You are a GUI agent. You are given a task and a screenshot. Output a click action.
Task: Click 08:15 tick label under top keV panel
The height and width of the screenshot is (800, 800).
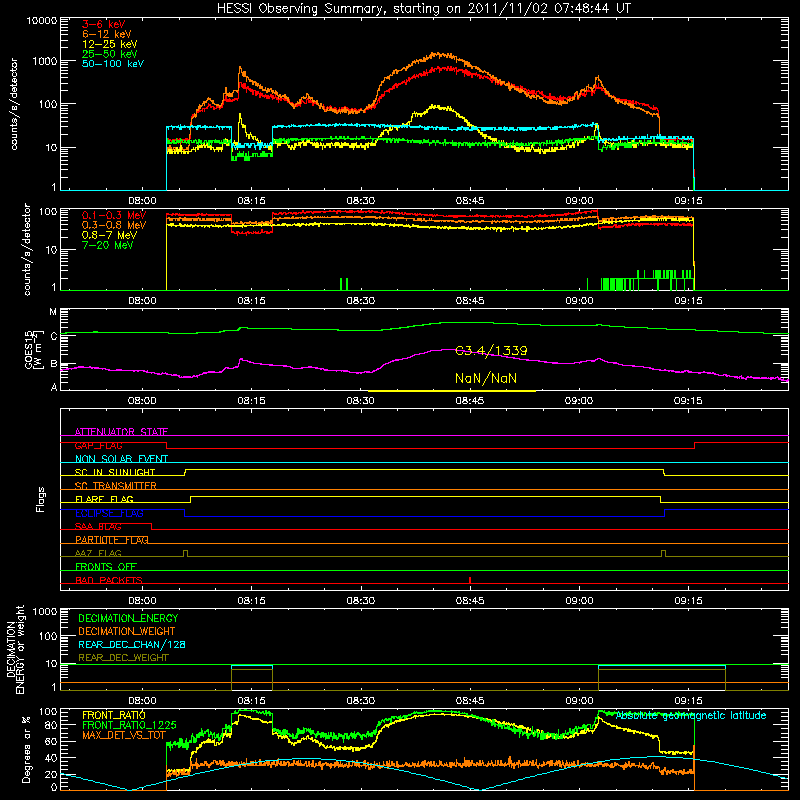coord(252,201)
